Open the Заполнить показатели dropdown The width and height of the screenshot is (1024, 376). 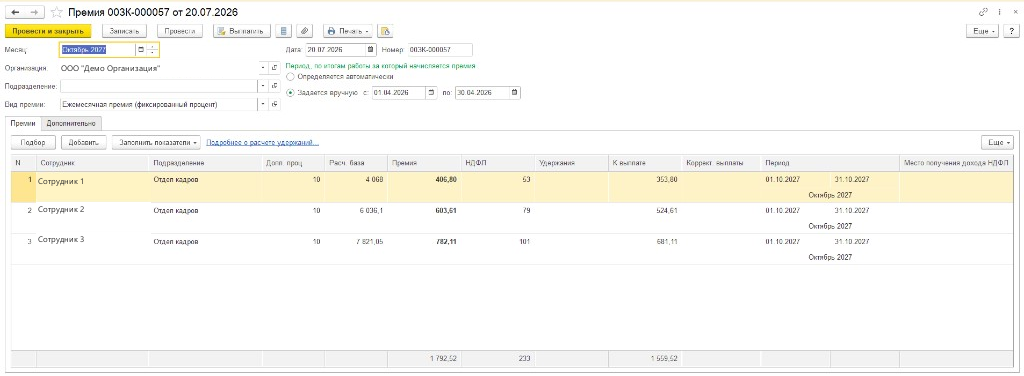pos(156,142)
